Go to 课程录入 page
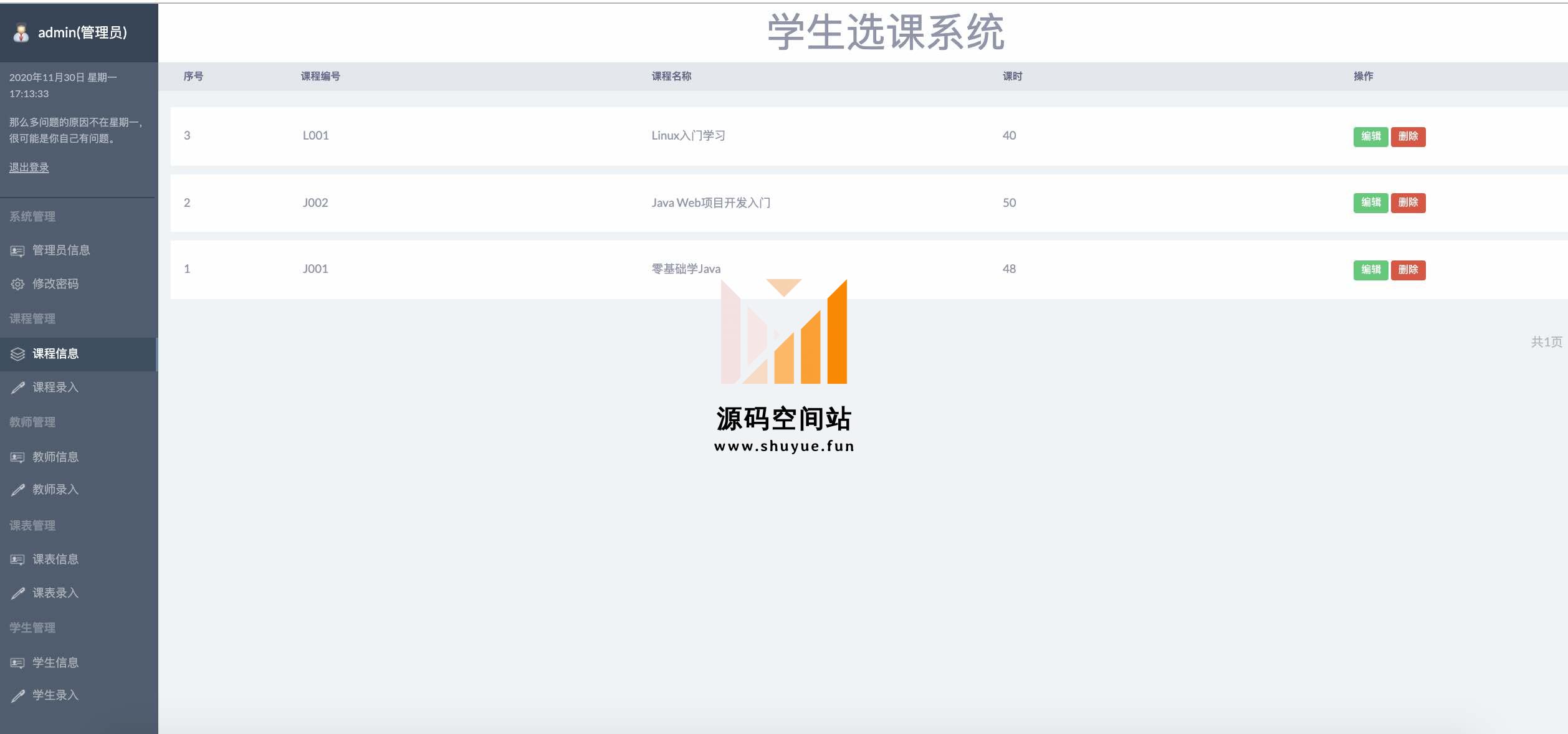Viewport: 1568px width, 734px height. point(79,388)
